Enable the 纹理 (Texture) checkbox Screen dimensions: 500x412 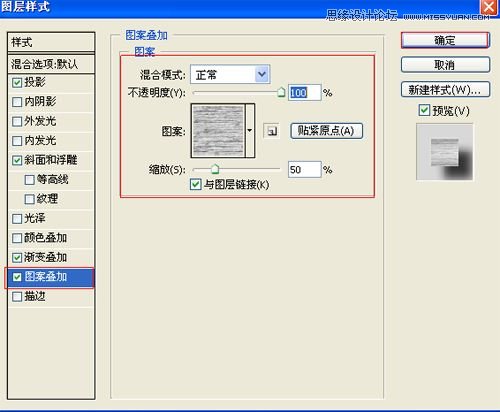coord(30,199)
